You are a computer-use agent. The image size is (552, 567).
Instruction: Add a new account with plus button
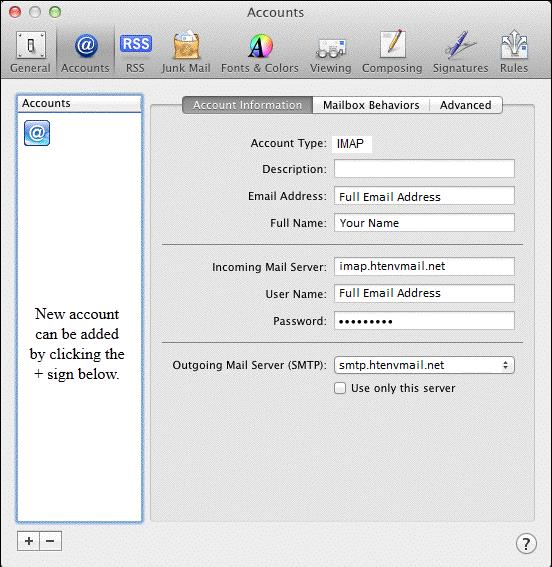[29, 541]
